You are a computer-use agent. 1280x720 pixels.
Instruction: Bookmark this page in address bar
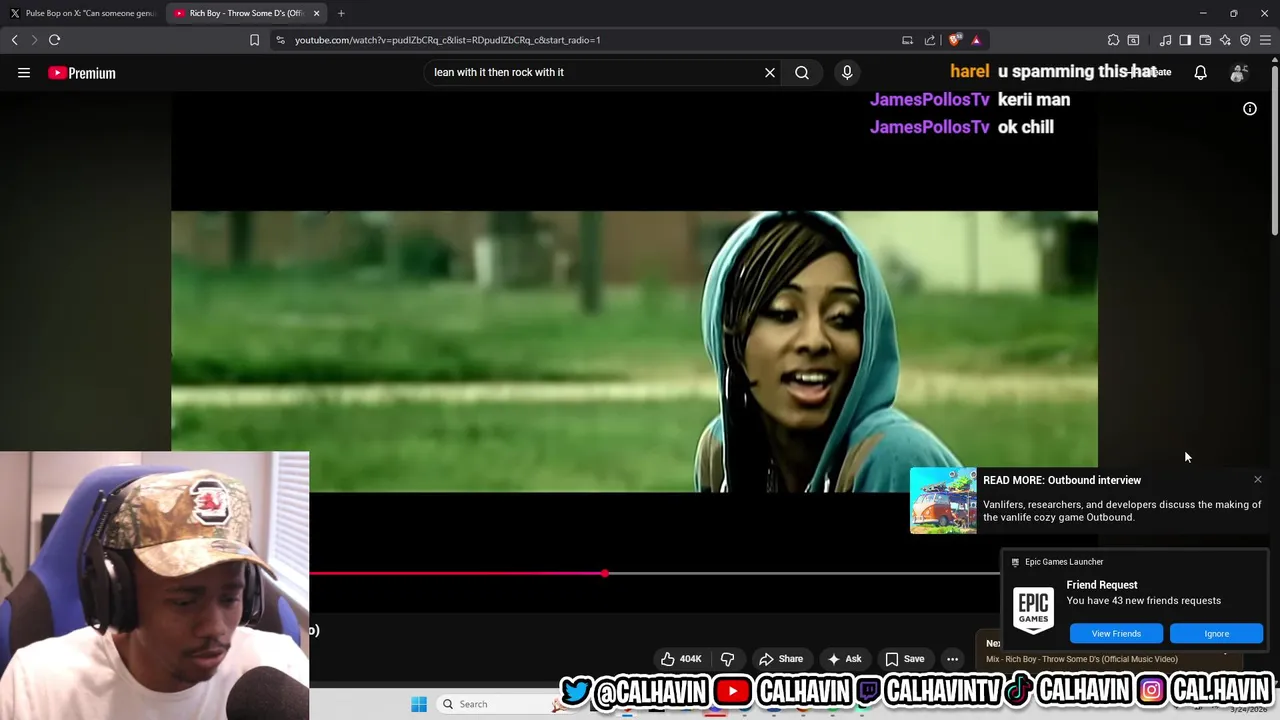(254, 40)
